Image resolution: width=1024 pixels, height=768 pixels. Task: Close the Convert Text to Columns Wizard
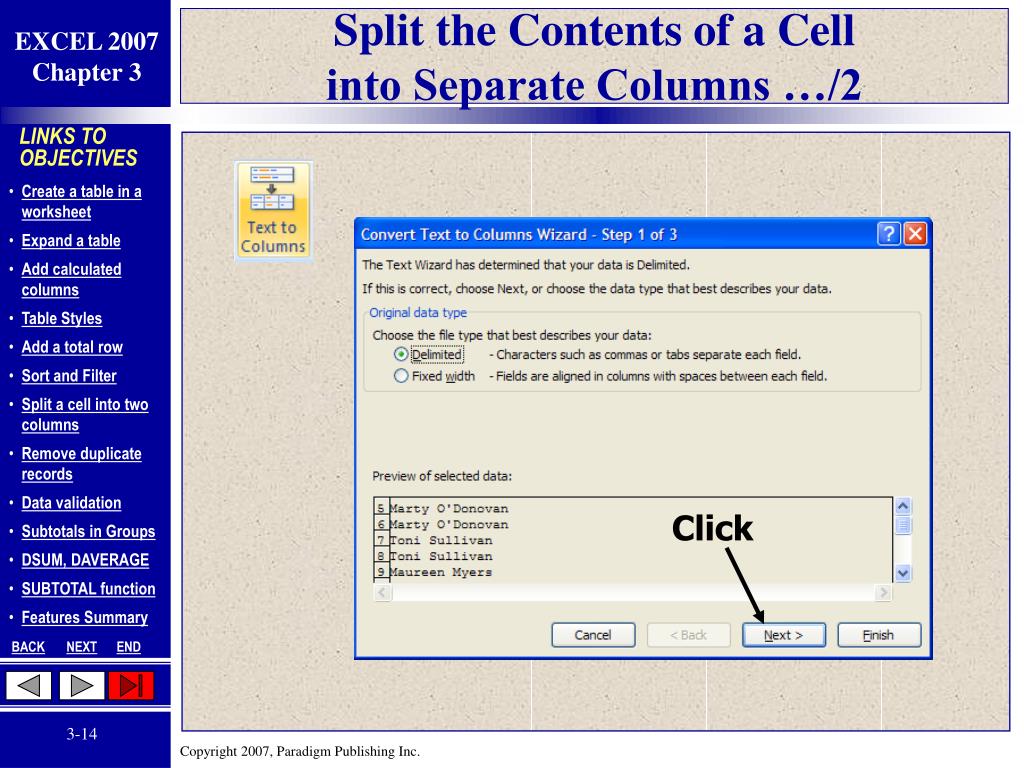(915, 234)
